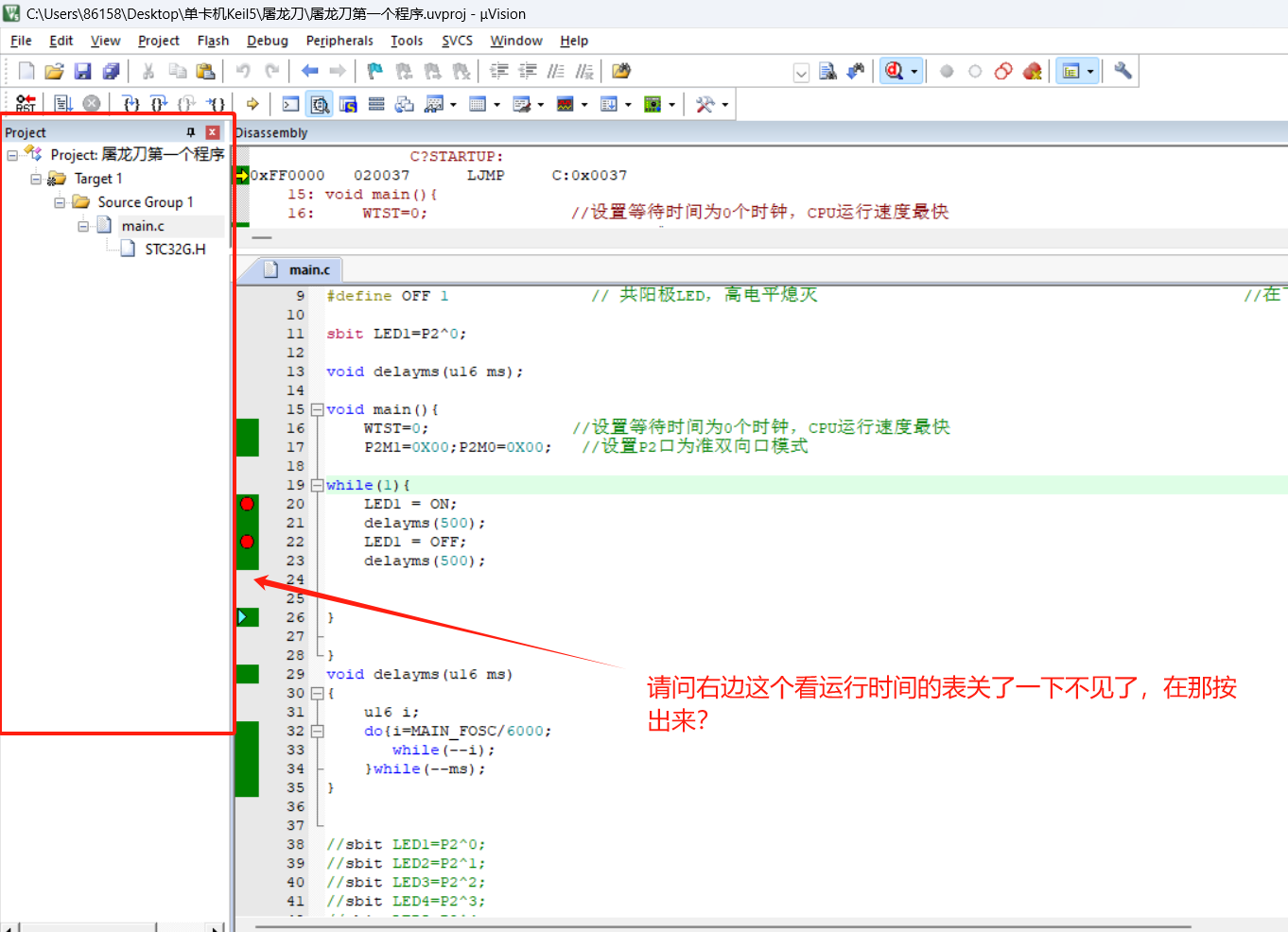Click the Step into icon
The width and height of the screenshot is (1288, 932).
tap(131, 104)
